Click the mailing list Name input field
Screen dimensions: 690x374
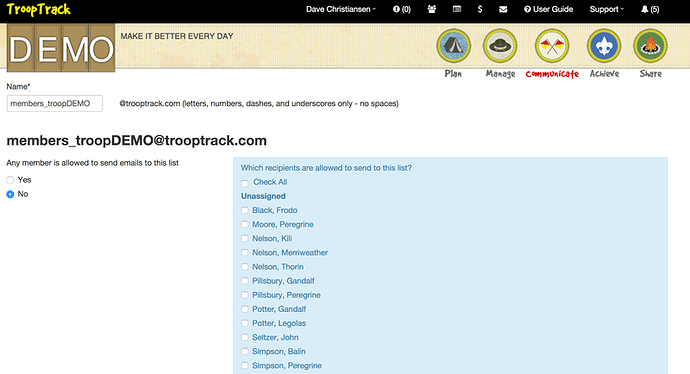(x=55, y=103)
